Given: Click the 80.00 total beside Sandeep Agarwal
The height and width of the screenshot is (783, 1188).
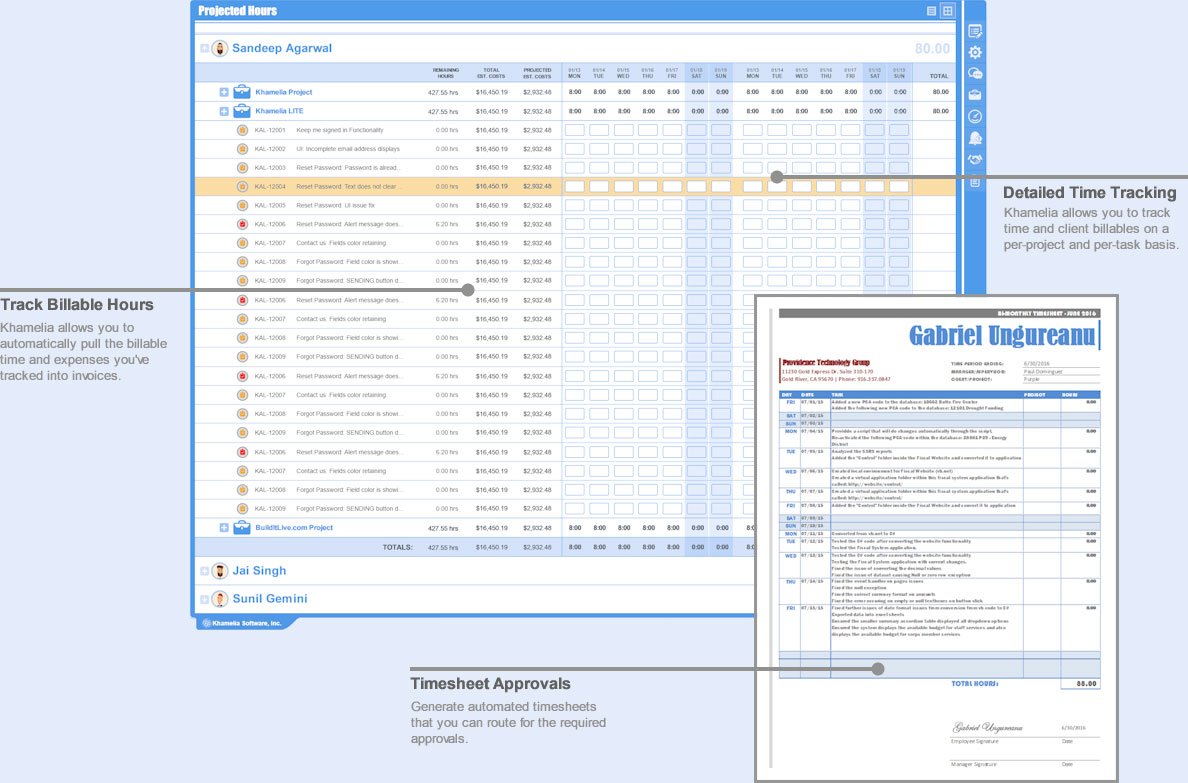Looking at the screenshot, I should coord(932,49).
